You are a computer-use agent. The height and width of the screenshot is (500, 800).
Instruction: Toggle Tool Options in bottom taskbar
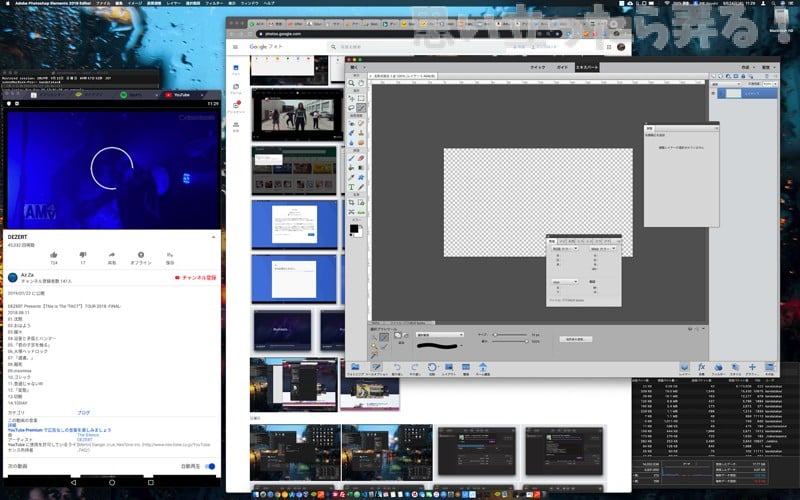[377, 369]
